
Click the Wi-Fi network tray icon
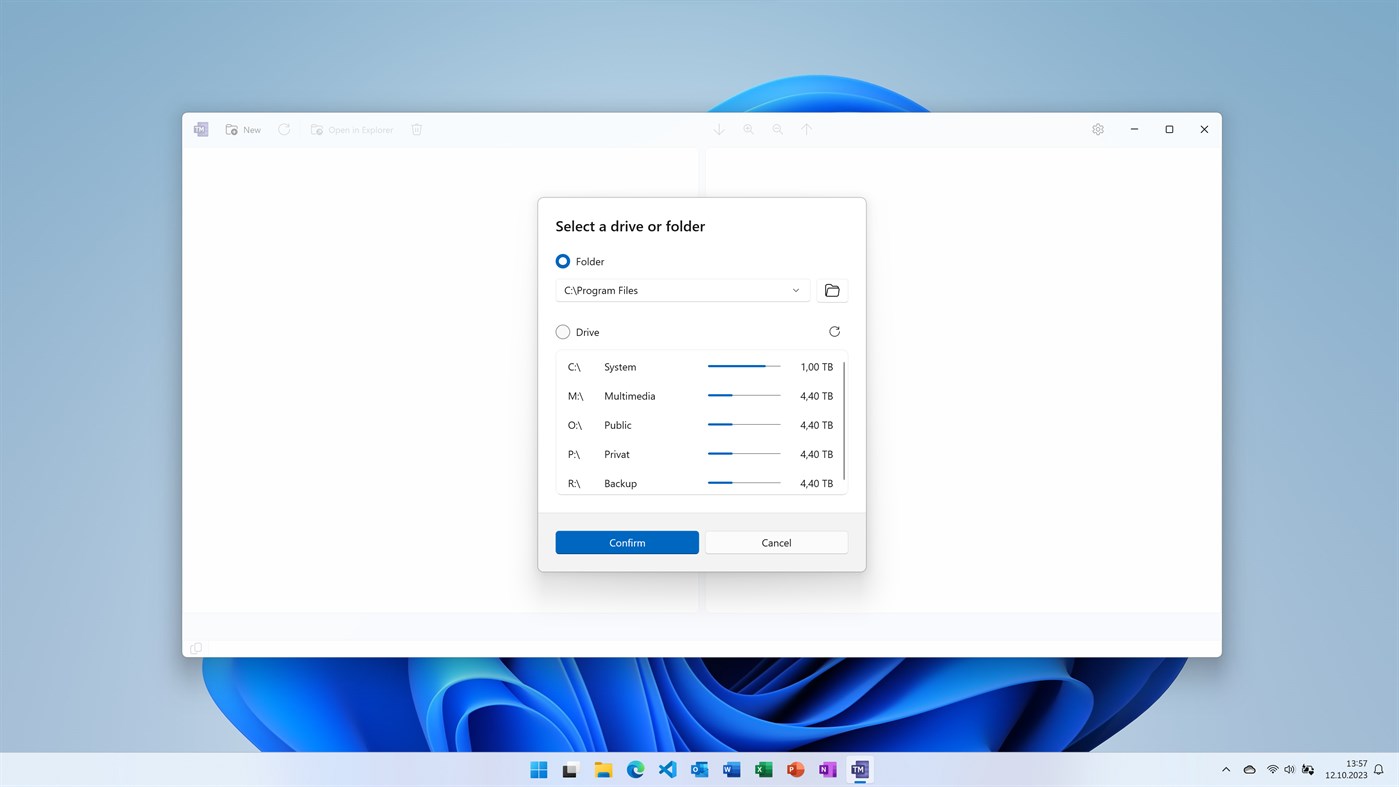point(1272,770)
